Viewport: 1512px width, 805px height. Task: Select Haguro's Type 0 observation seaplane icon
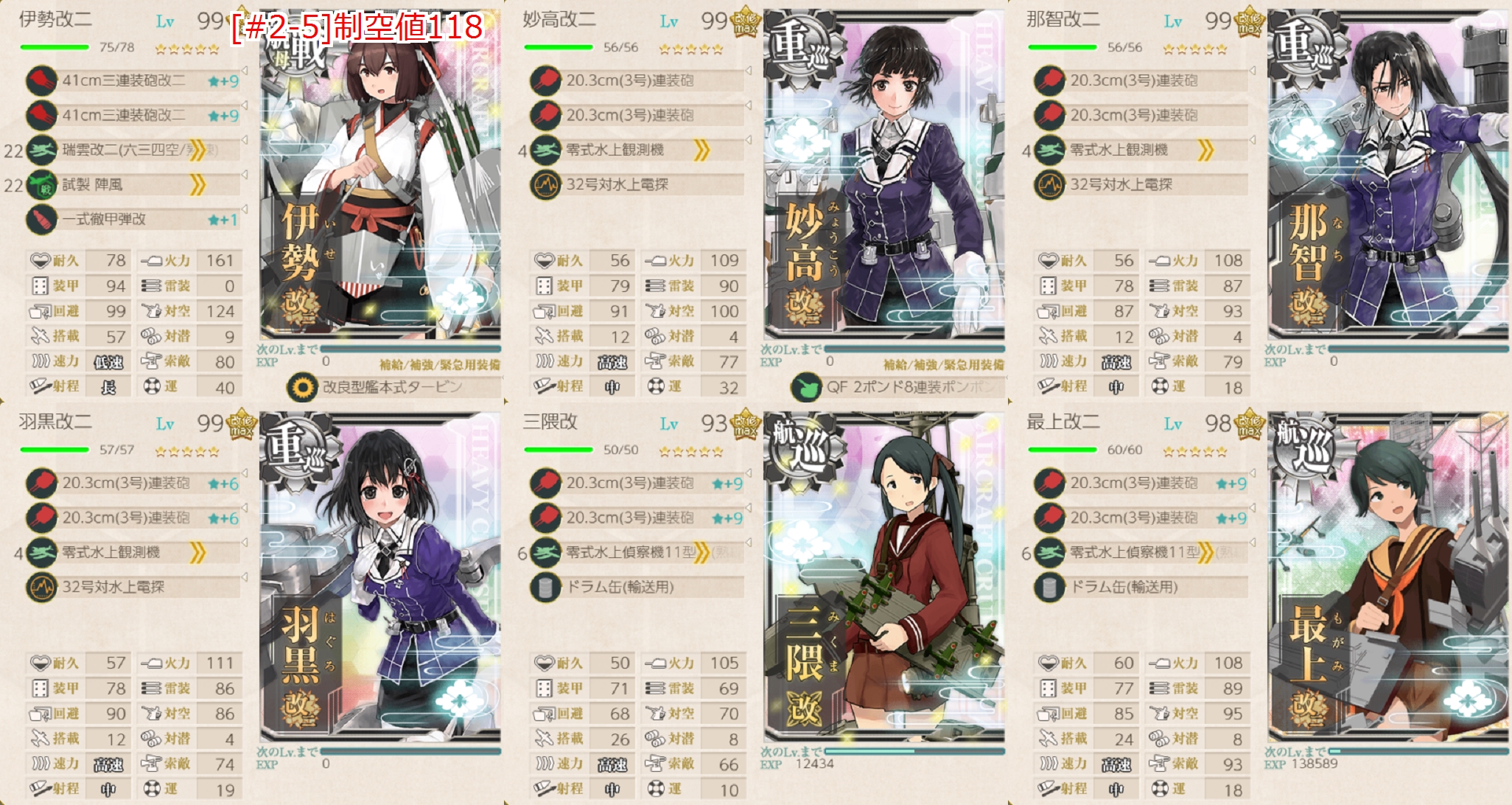click(x=41, y=553)
